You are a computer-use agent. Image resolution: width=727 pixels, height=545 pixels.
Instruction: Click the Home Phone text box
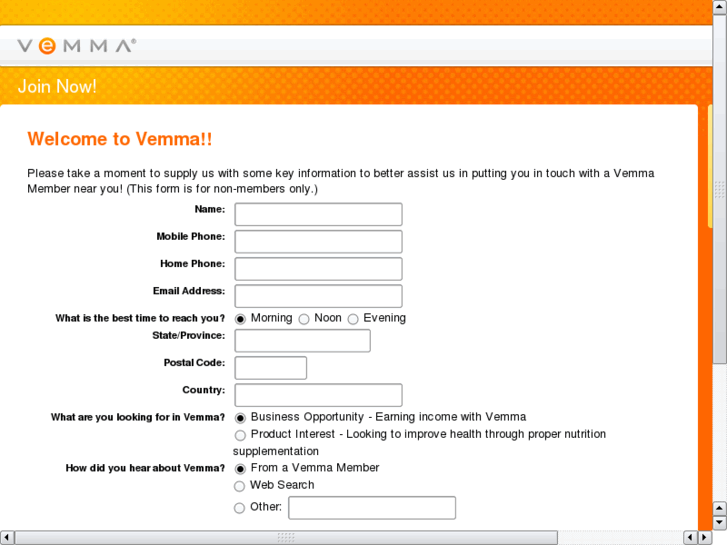click(319, 269)
